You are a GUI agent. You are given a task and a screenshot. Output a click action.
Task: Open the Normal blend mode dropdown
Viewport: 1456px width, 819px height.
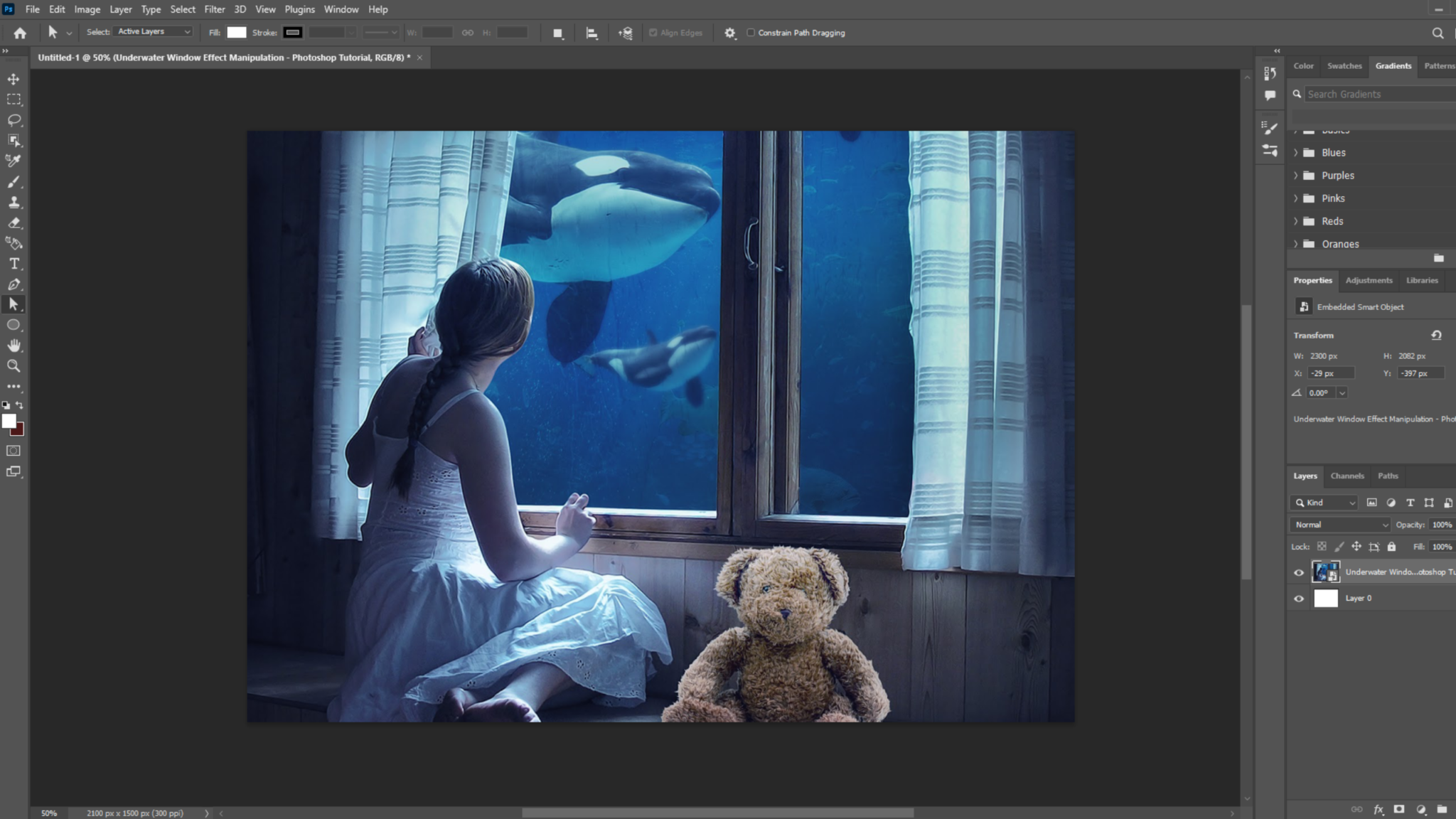click(1341, 525)
